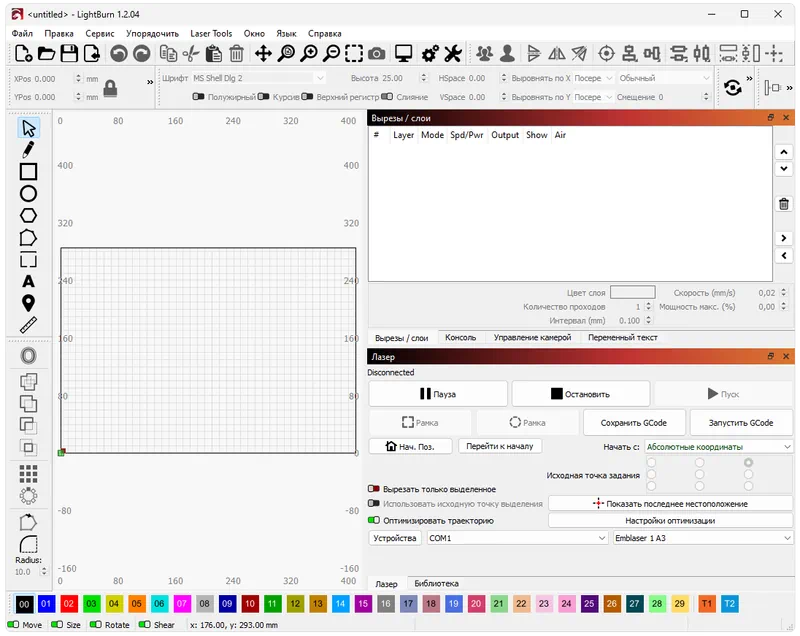Switch to the Библиотека tab

436,583
